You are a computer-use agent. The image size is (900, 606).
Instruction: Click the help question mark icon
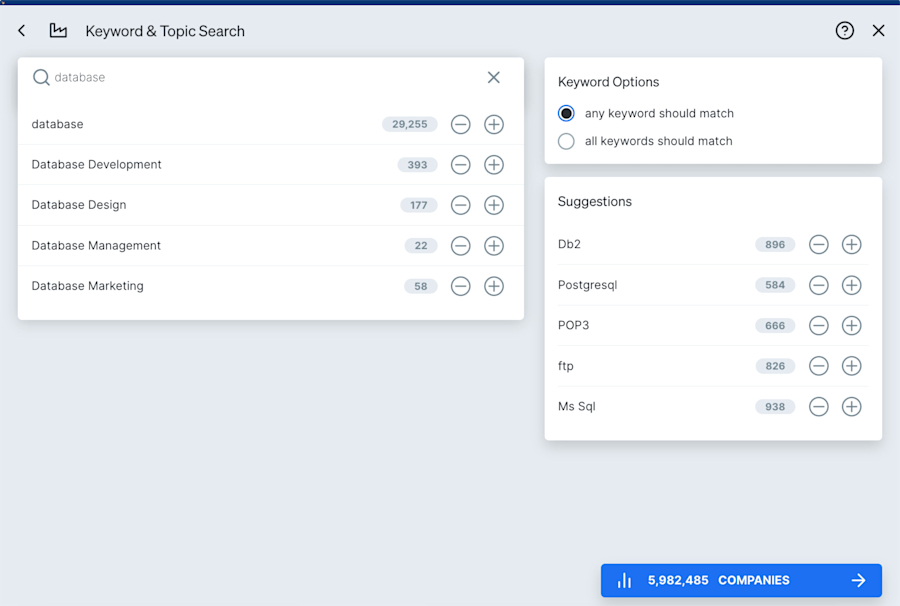tap(844, 31)
